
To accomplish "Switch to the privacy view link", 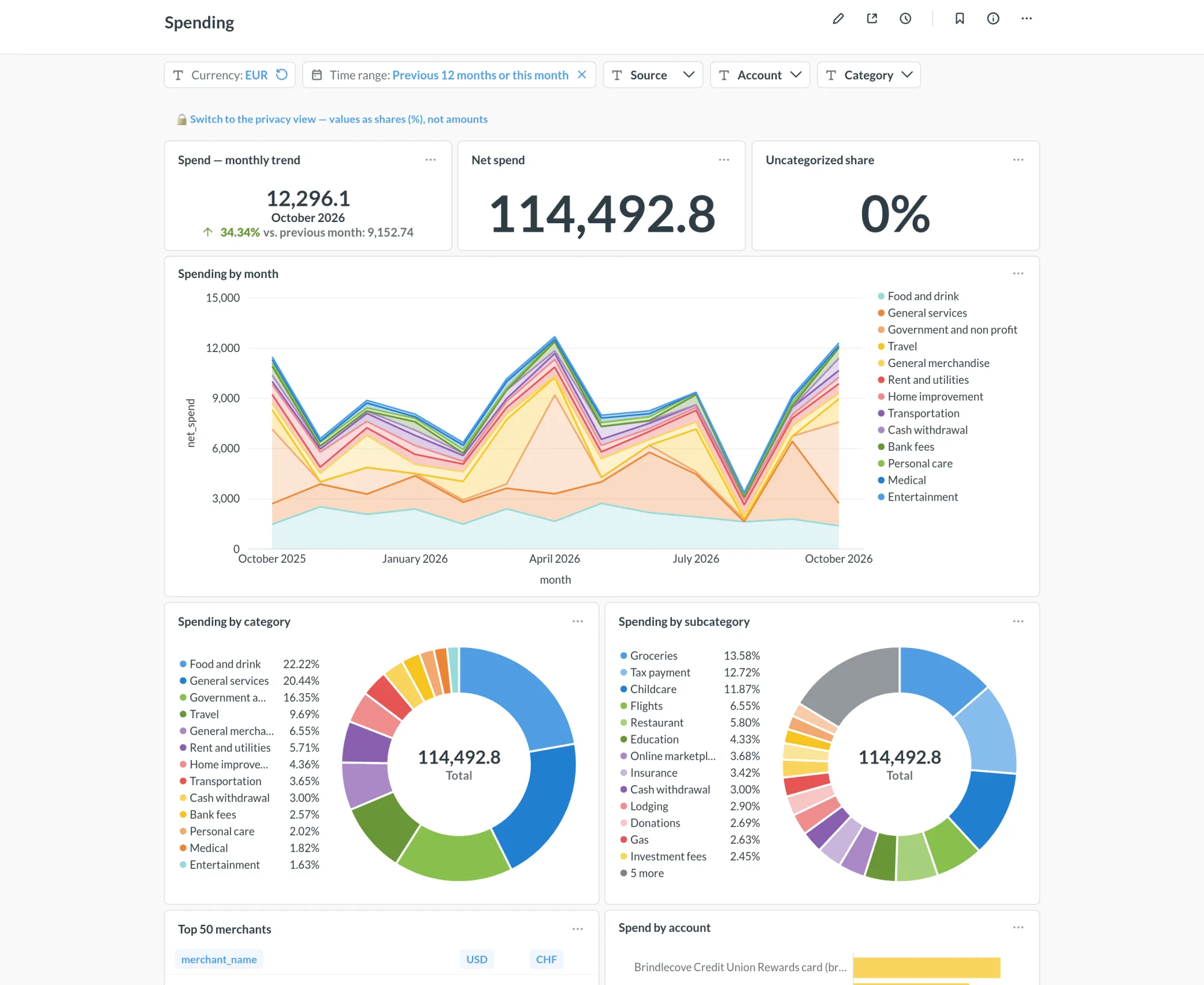I will 338,119.
